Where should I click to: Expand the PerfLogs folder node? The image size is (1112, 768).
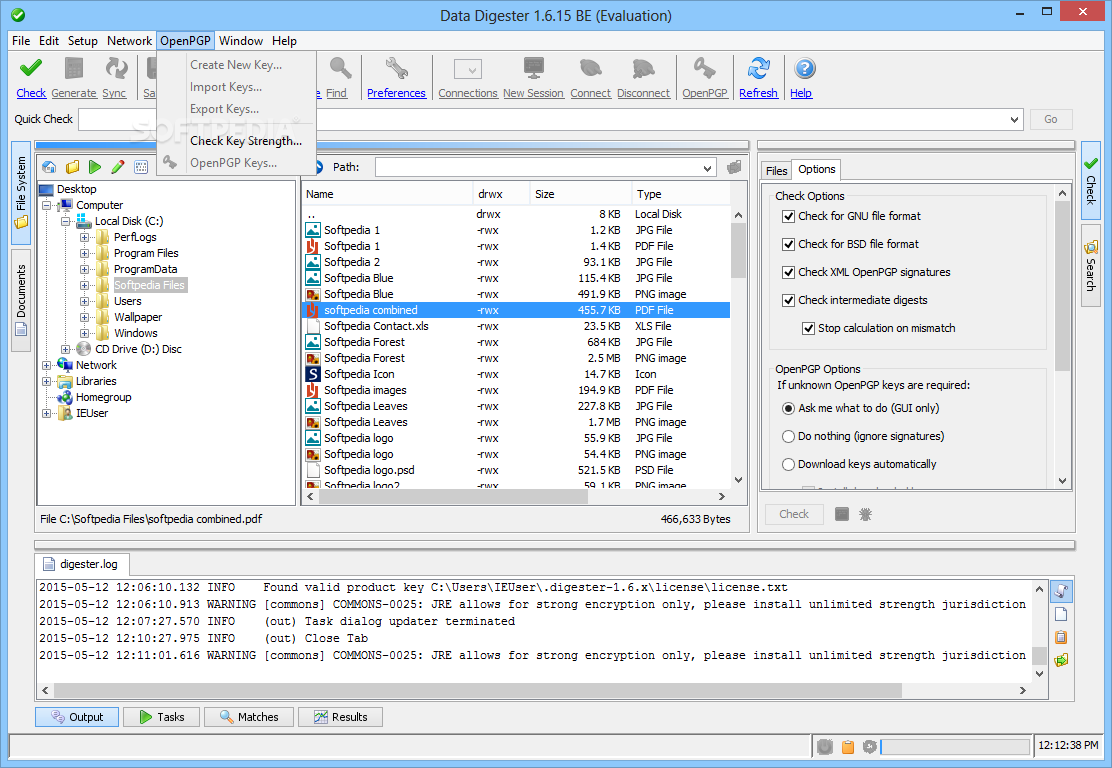tap(84, 238)
